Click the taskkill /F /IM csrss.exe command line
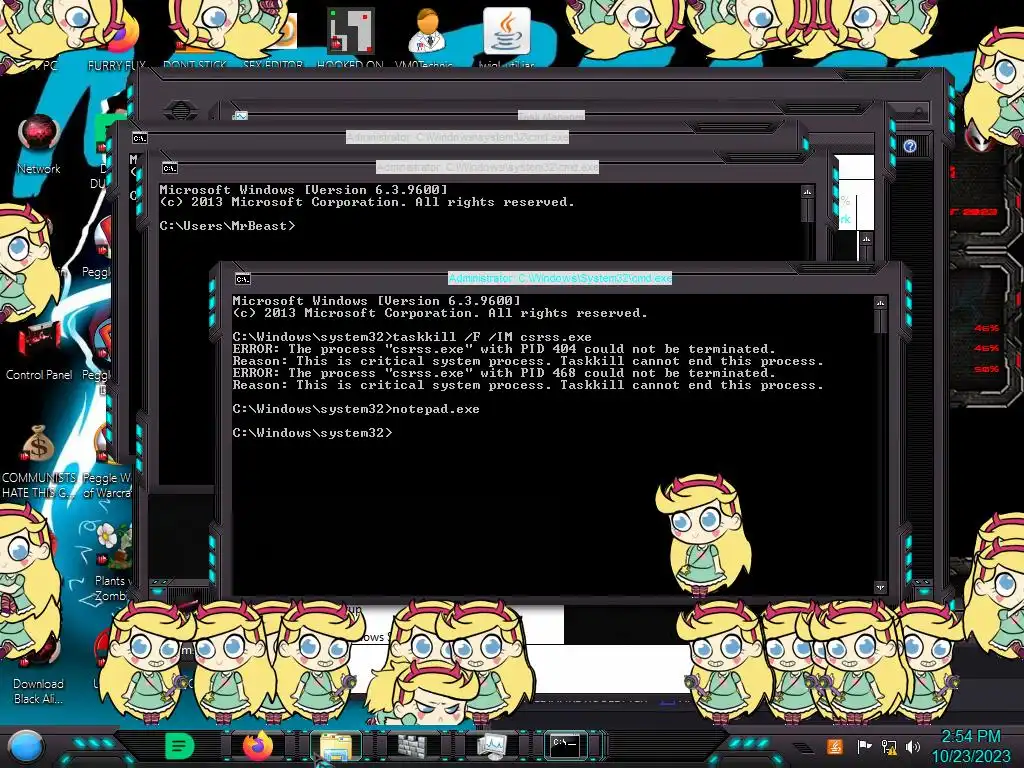This screenshot has width=1024, height=768. pos(412,338)
